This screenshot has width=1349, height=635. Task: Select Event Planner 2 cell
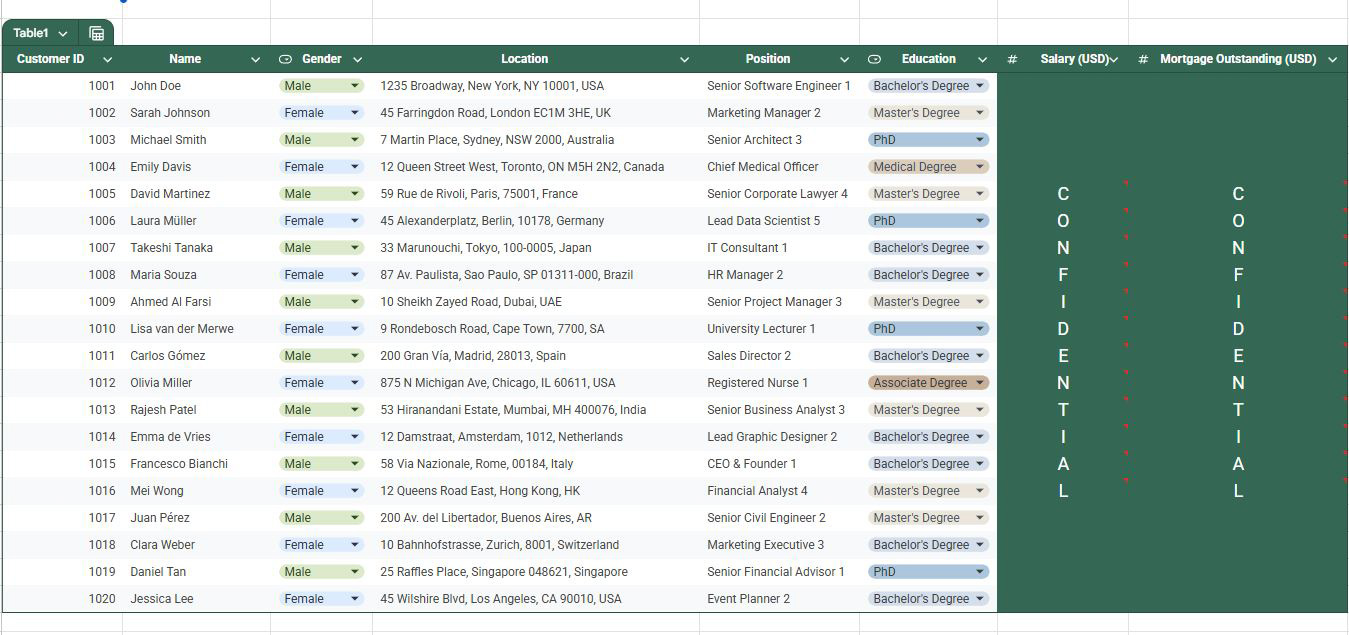click(779, 599)
